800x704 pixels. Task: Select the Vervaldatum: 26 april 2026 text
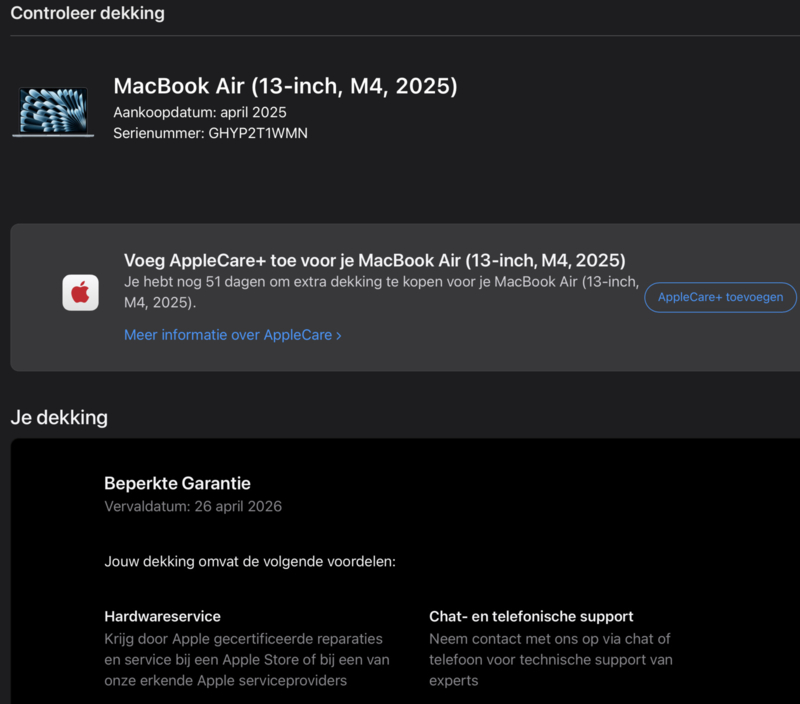click(193, 507)
